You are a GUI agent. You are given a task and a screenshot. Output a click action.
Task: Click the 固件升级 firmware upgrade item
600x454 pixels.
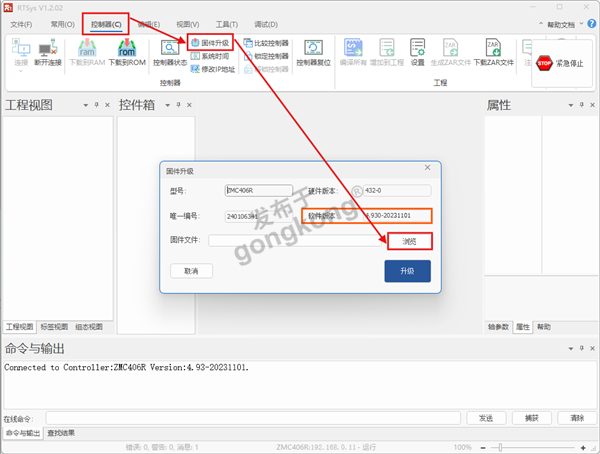[x=210, y=43]
